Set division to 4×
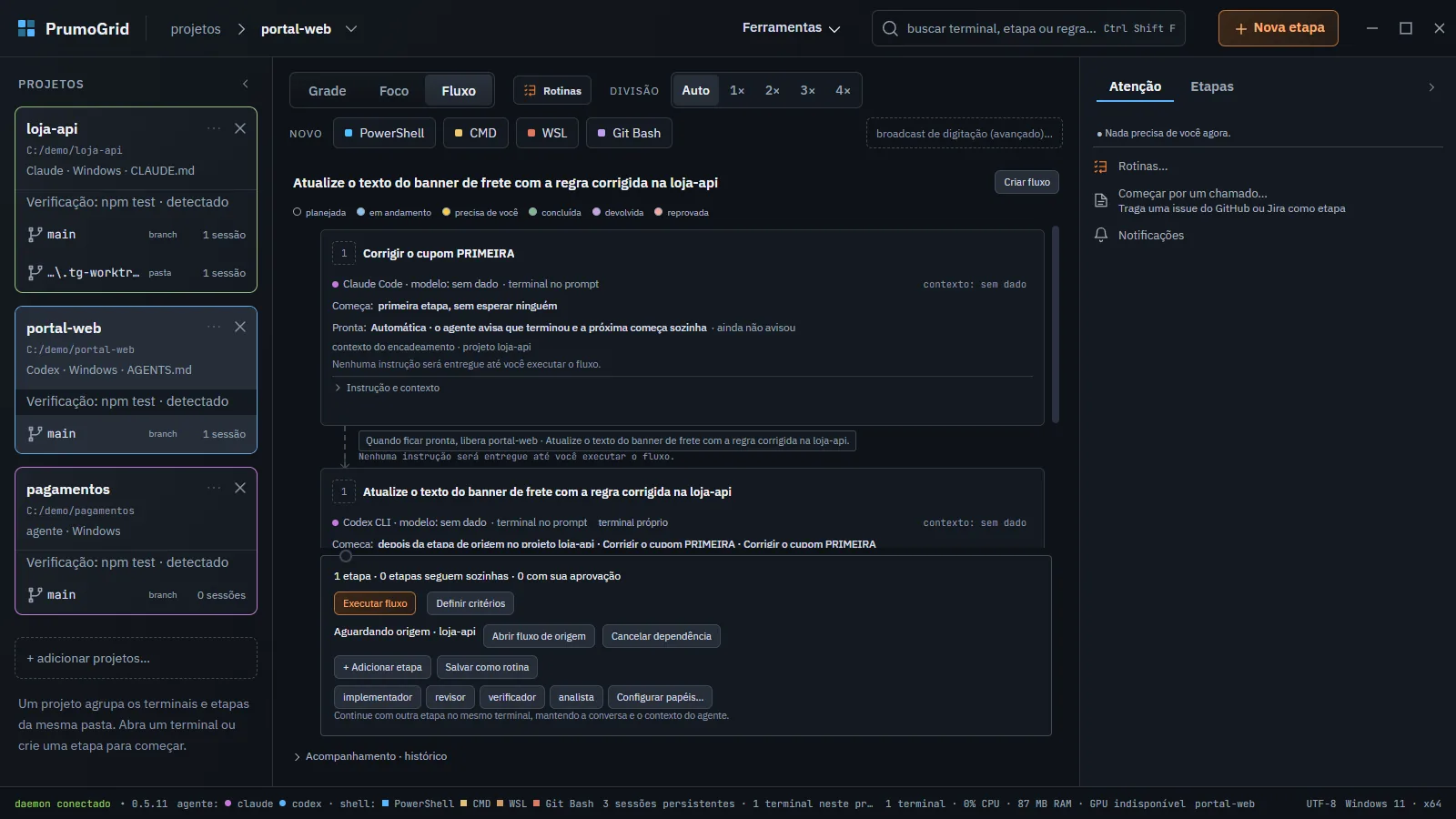The width and height of the screenshot is (1456, 819). point(843,90)
